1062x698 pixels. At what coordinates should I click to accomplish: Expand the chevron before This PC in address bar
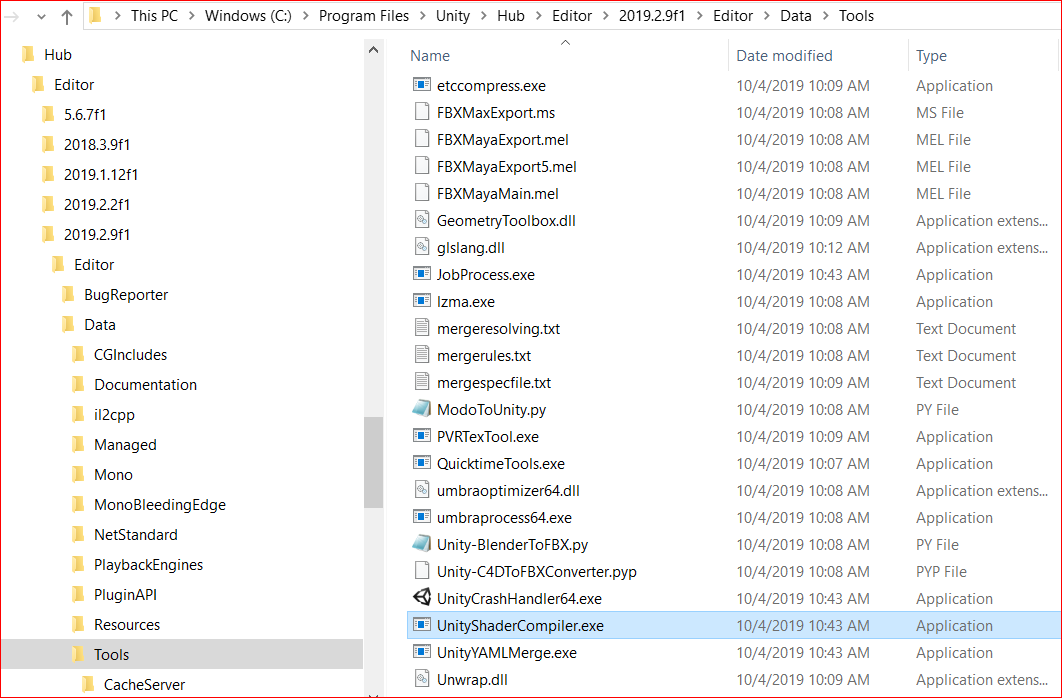click(117, 16)
